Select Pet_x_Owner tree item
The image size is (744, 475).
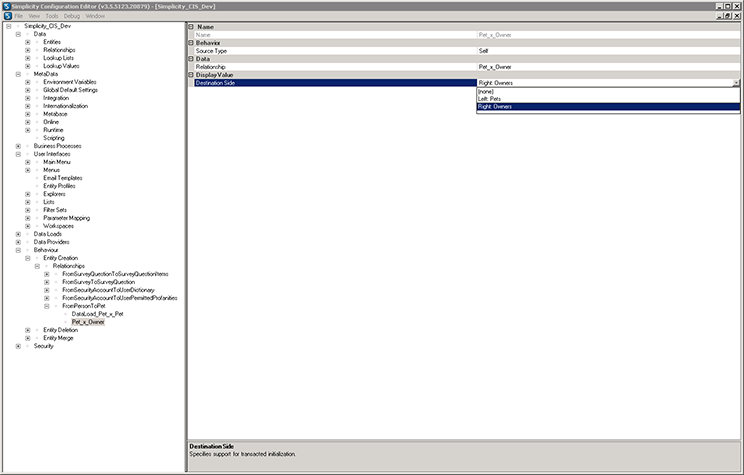88,322
